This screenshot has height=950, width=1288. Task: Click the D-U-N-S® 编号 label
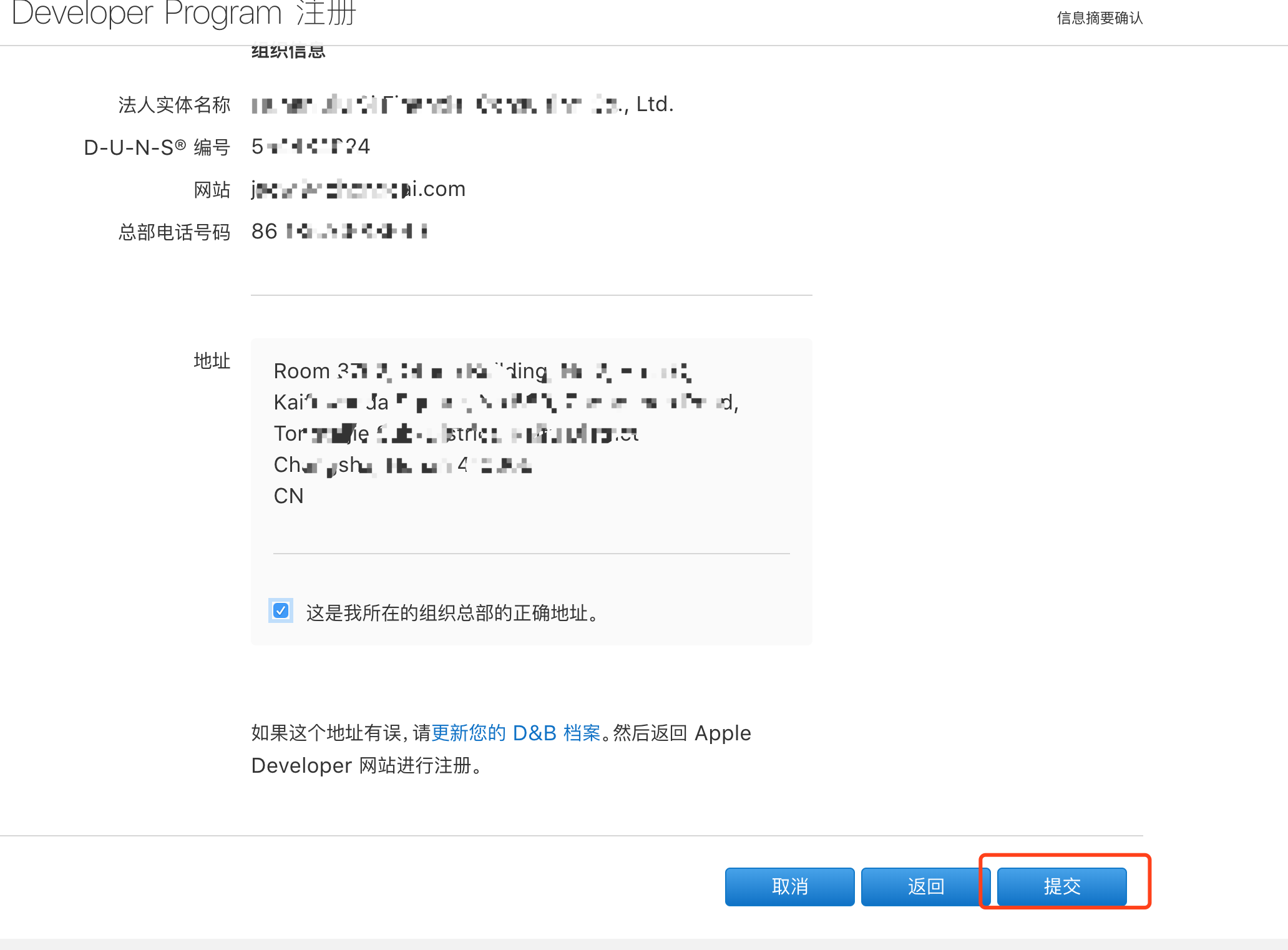click(x=157, y=147)
